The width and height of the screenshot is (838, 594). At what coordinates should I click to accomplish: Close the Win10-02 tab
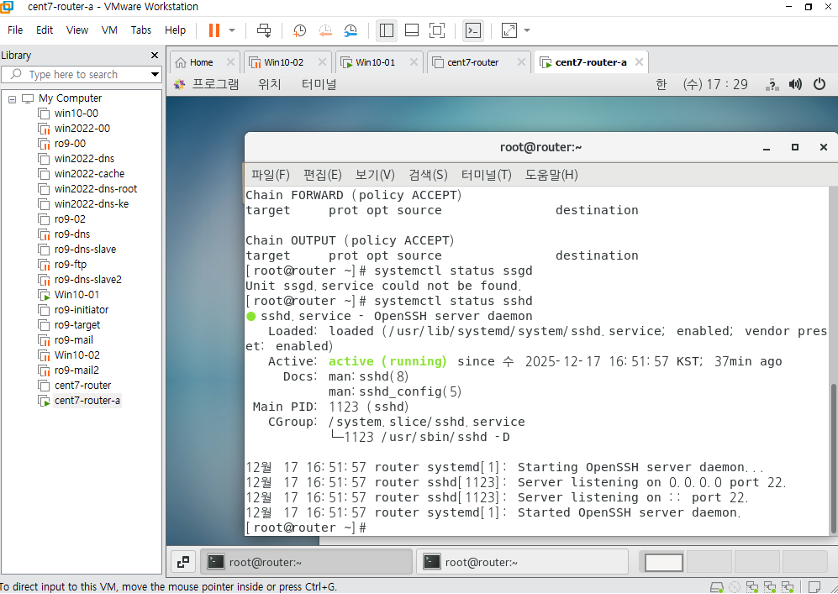point(322,63)
